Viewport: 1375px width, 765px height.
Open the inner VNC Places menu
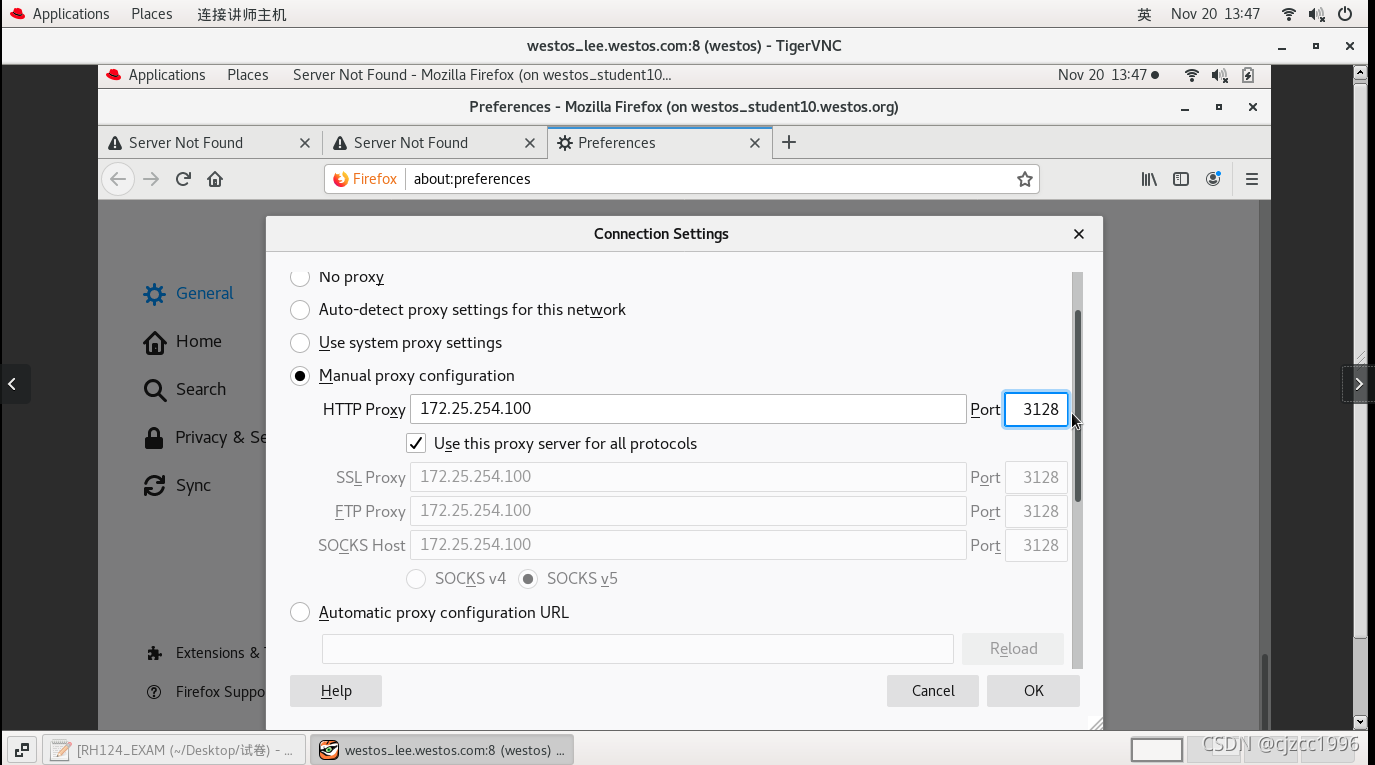coord(247,75)
